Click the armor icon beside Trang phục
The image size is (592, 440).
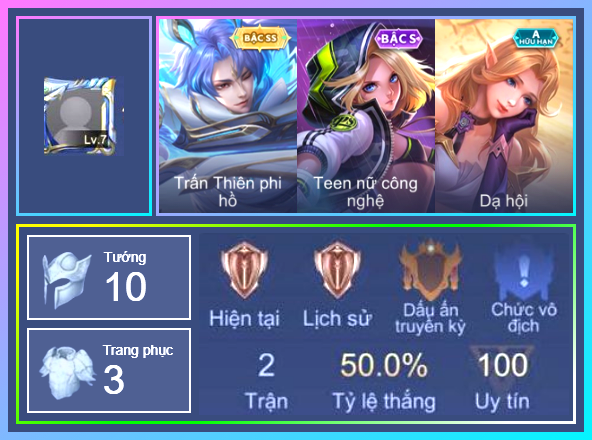(x=67, y=372)
